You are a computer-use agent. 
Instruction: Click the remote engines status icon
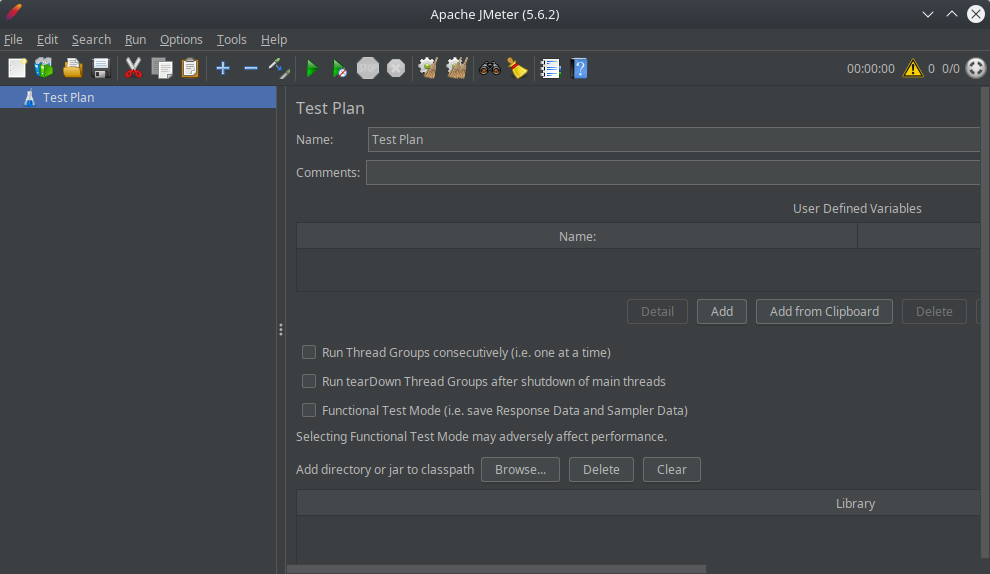976,68
